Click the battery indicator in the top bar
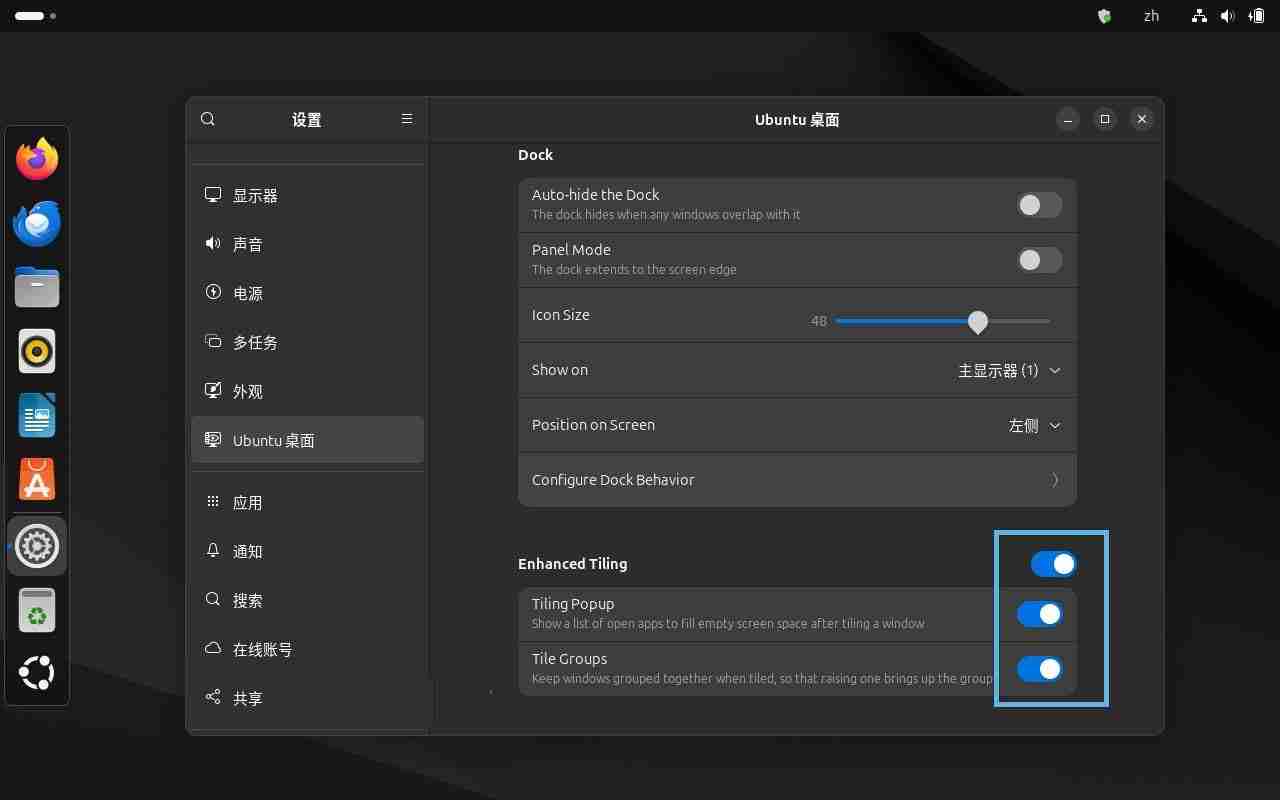Viewport: 1280px width, 800px height. tap(1257, 16)
